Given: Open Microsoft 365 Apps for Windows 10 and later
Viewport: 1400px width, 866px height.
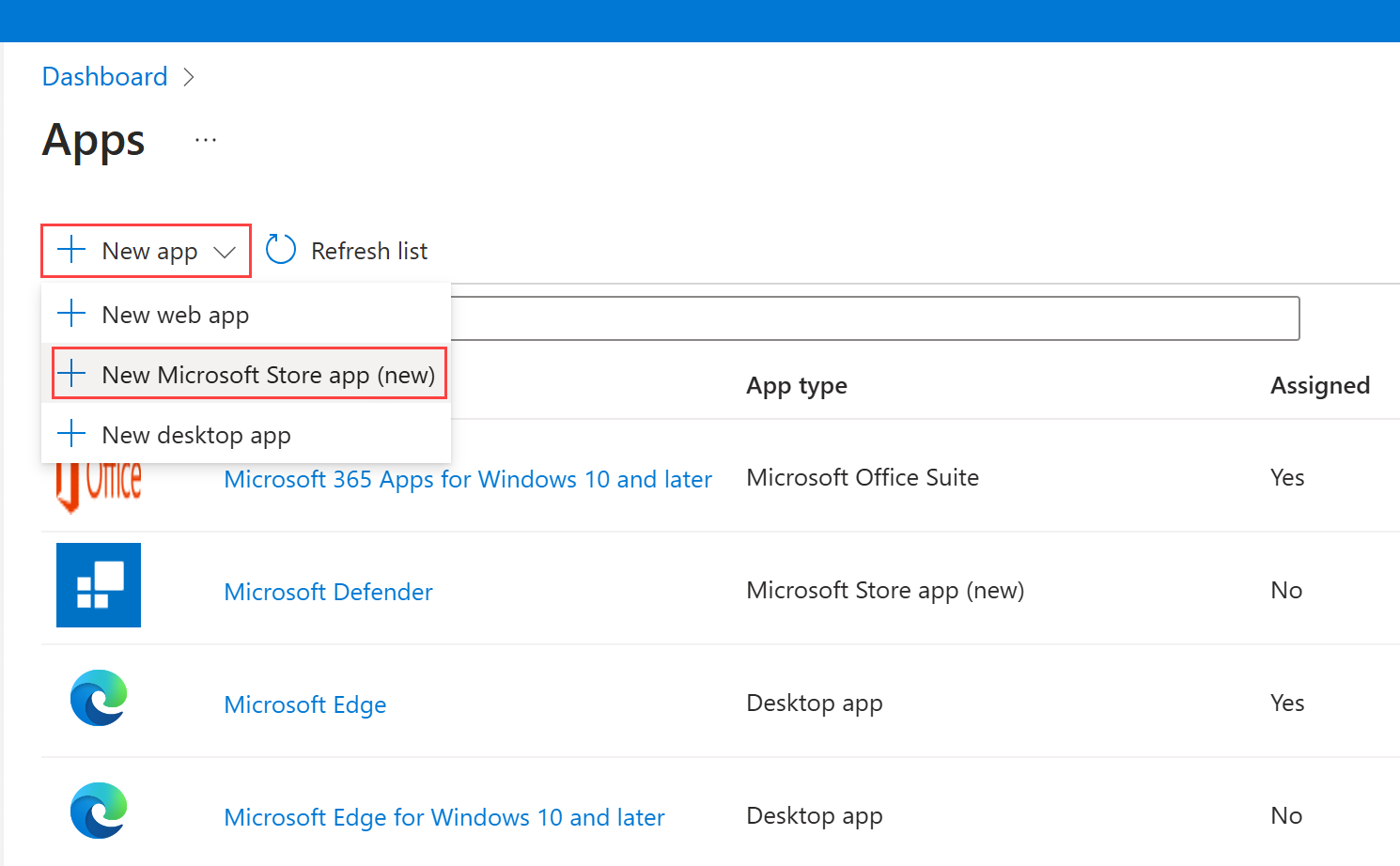Looking at the screenshot, I should point(467,479).
